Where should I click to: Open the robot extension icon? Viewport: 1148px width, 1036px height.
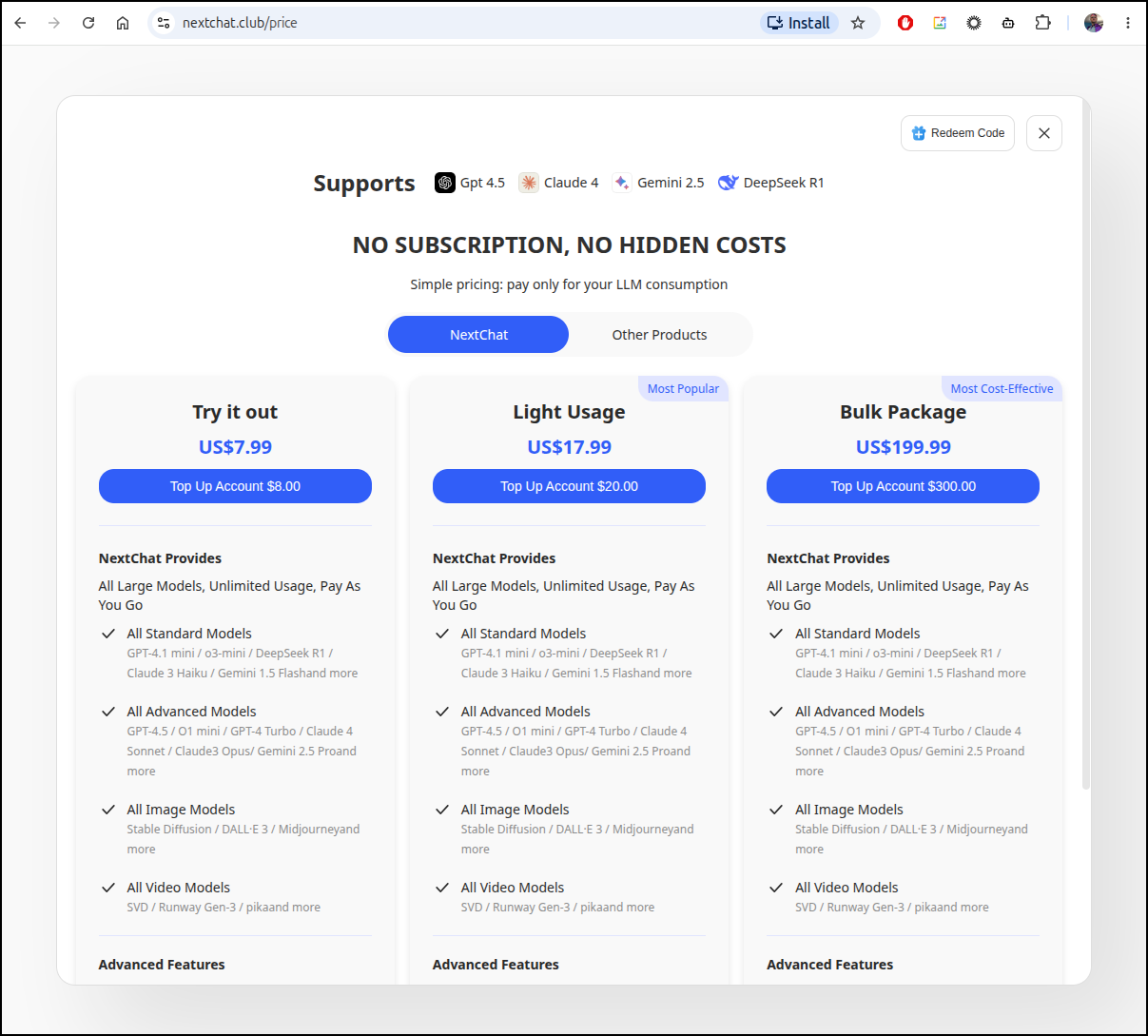[x=1008, y=23]
